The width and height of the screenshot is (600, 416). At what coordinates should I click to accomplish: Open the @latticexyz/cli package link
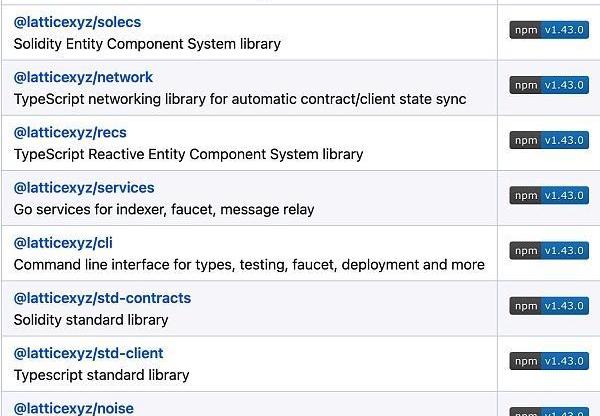click(64, 243)
